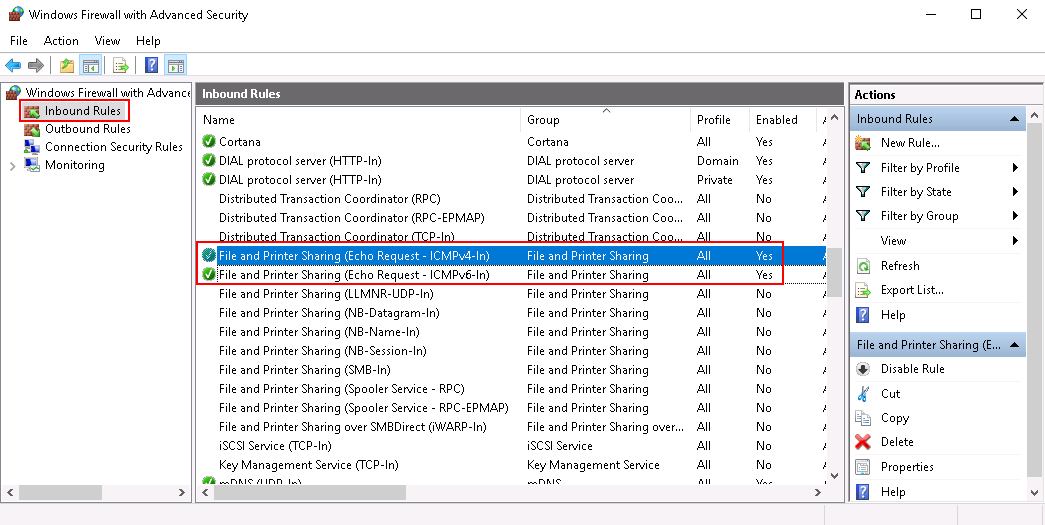The height and width of the screenshot is (525, 1045).
Task: Select Inbound Rules in the console tree
Action: pyautogui.click(x=83, y=111)
